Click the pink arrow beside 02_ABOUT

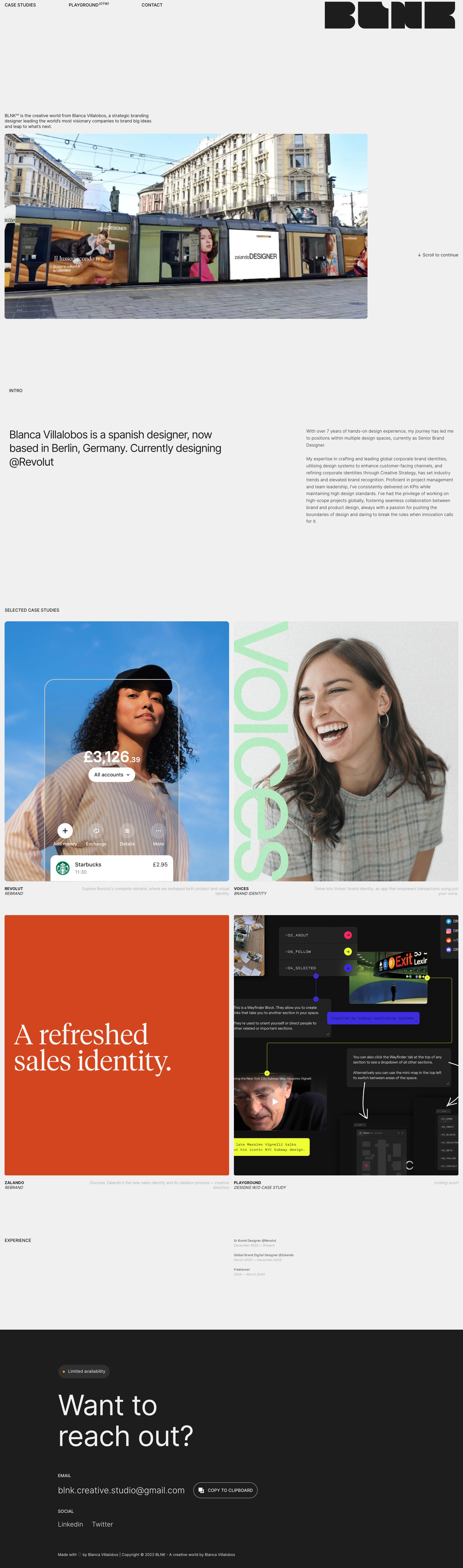[x=348, y=935]
